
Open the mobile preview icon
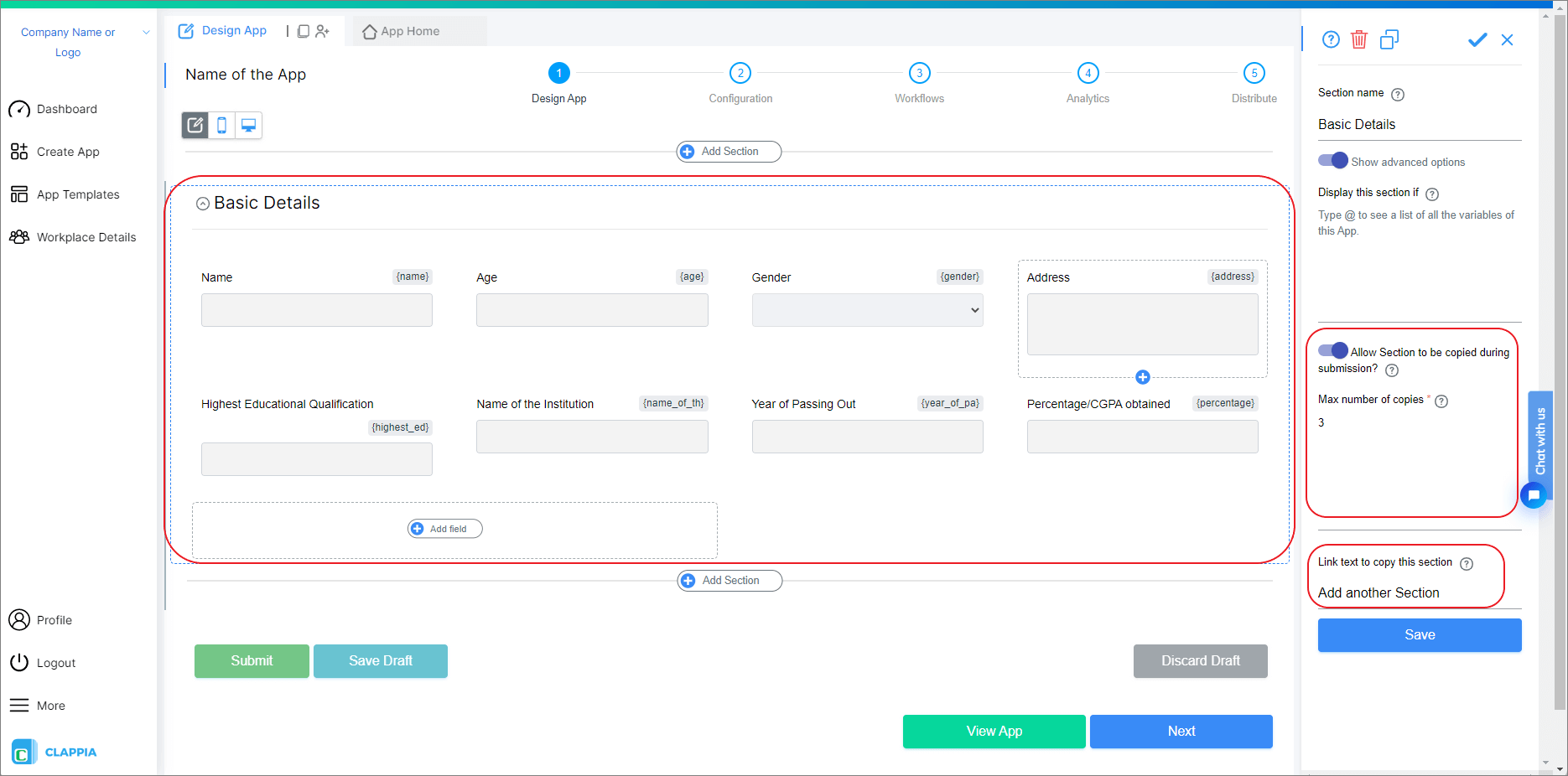[x=221, y=125]
